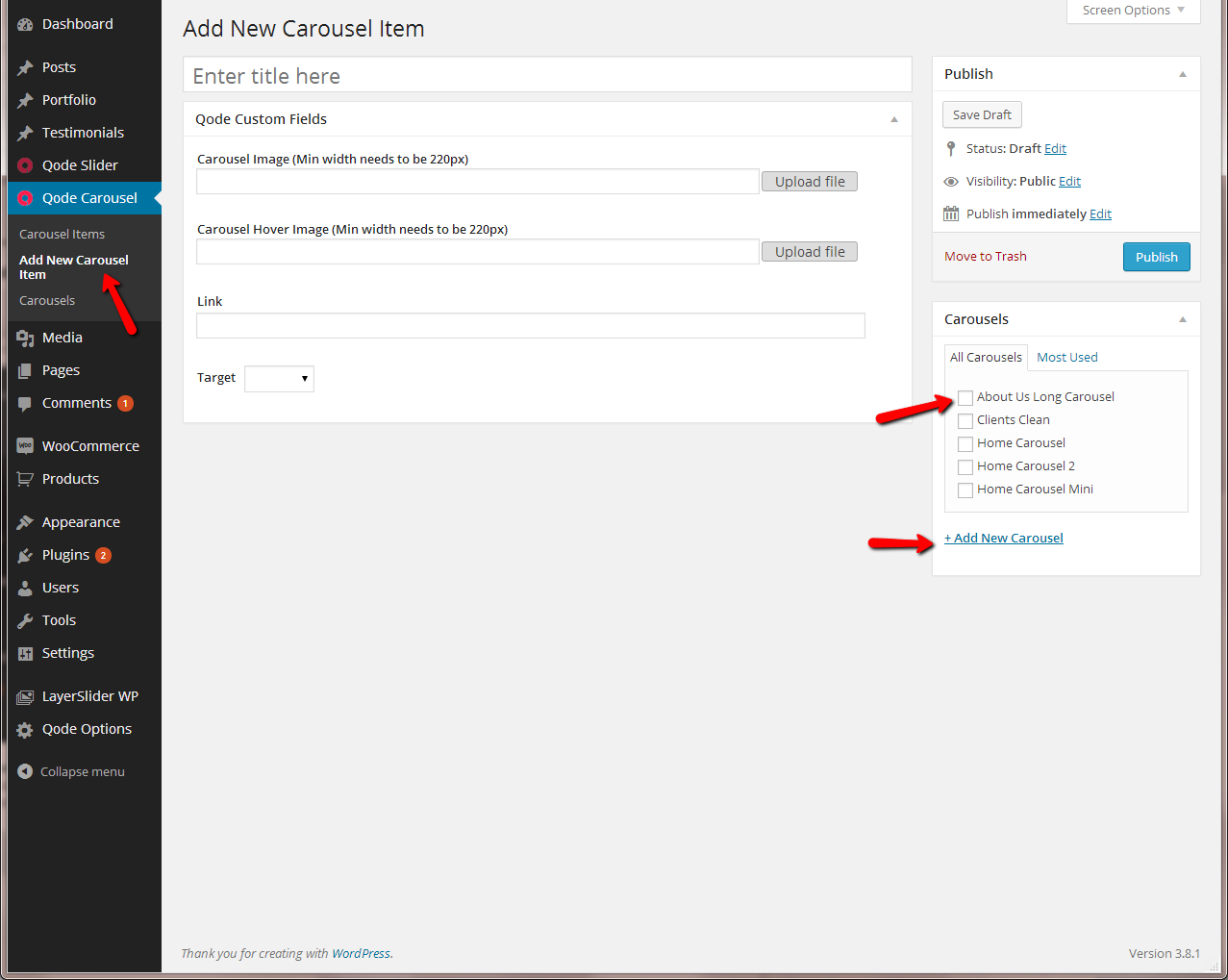Open the Target dropdown
The width and height of the screenshot is (1228, 980).
point(279,378)
